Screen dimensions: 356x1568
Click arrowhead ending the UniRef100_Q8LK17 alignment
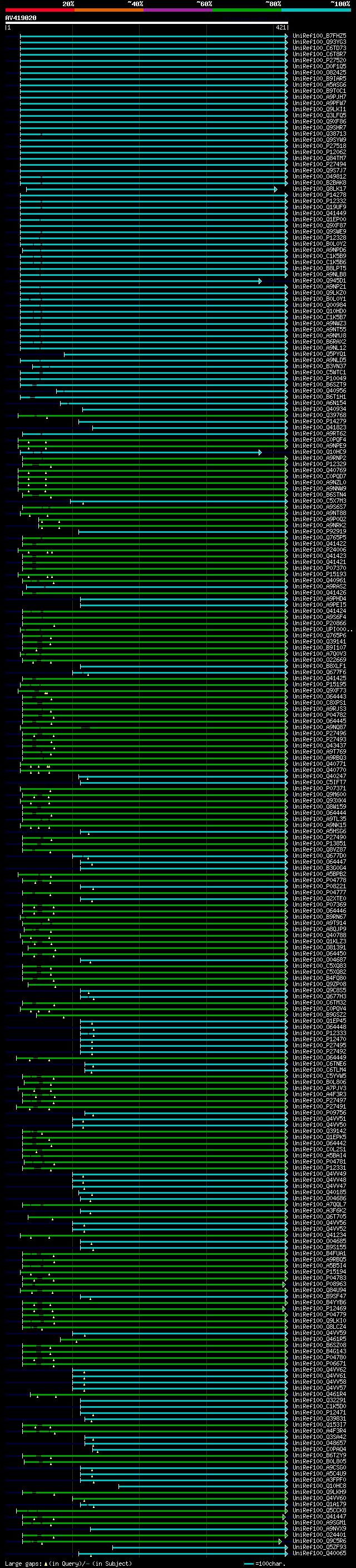click(x=276, y=189)
